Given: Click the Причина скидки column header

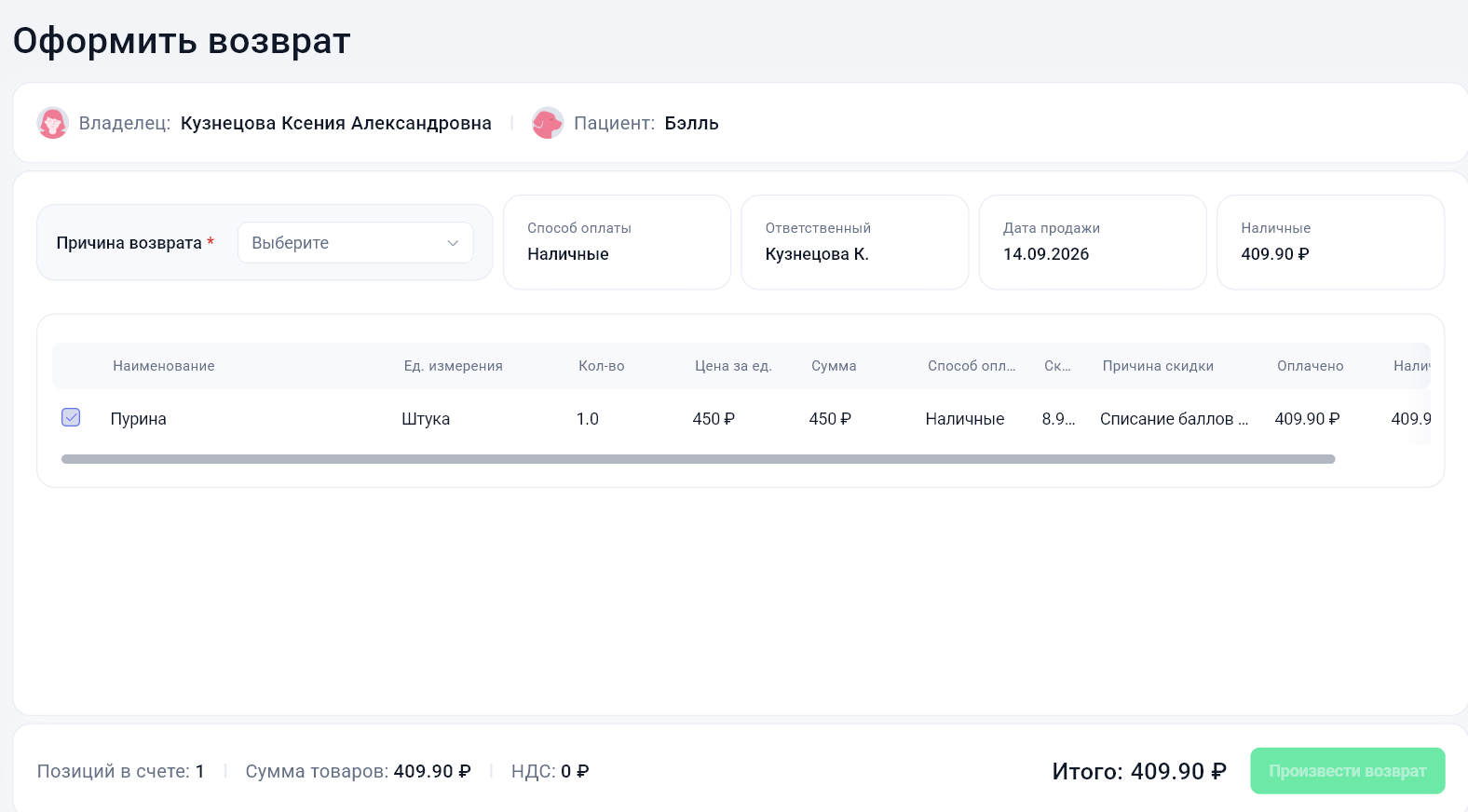Looking at the screenshot, I should tap(1158, 366).
